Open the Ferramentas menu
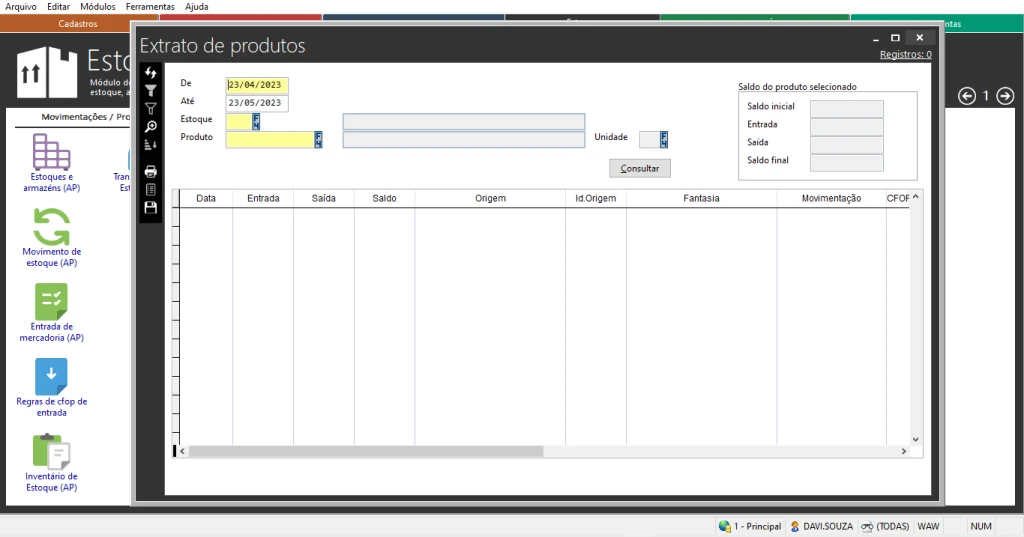This screenshot has width=1024, height=537. tap(150, 6)
